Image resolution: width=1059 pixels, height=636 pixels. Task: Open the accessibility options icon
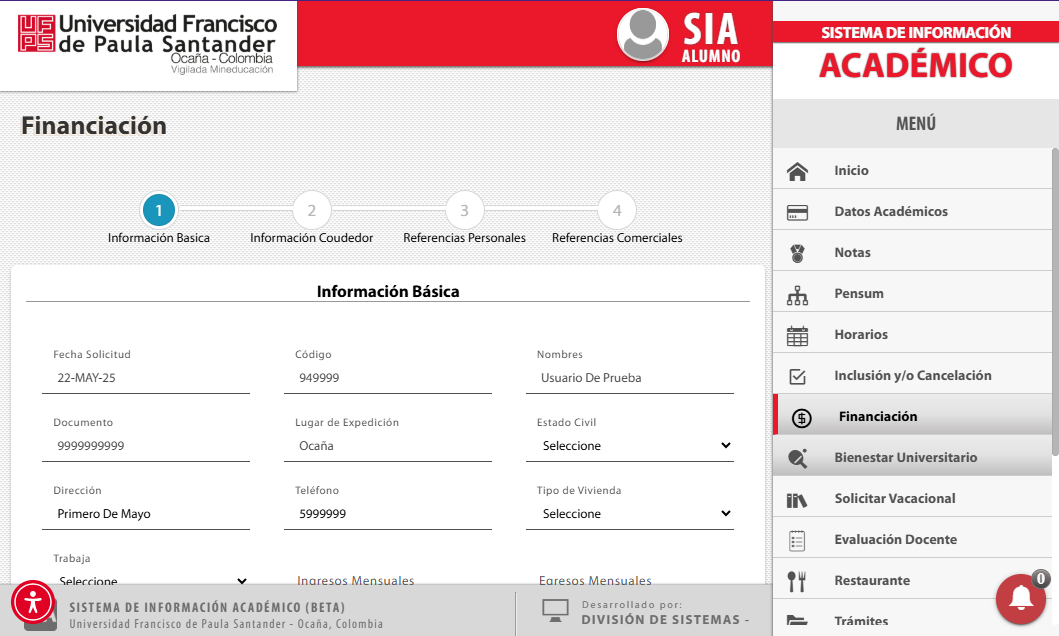click(32, 602)
